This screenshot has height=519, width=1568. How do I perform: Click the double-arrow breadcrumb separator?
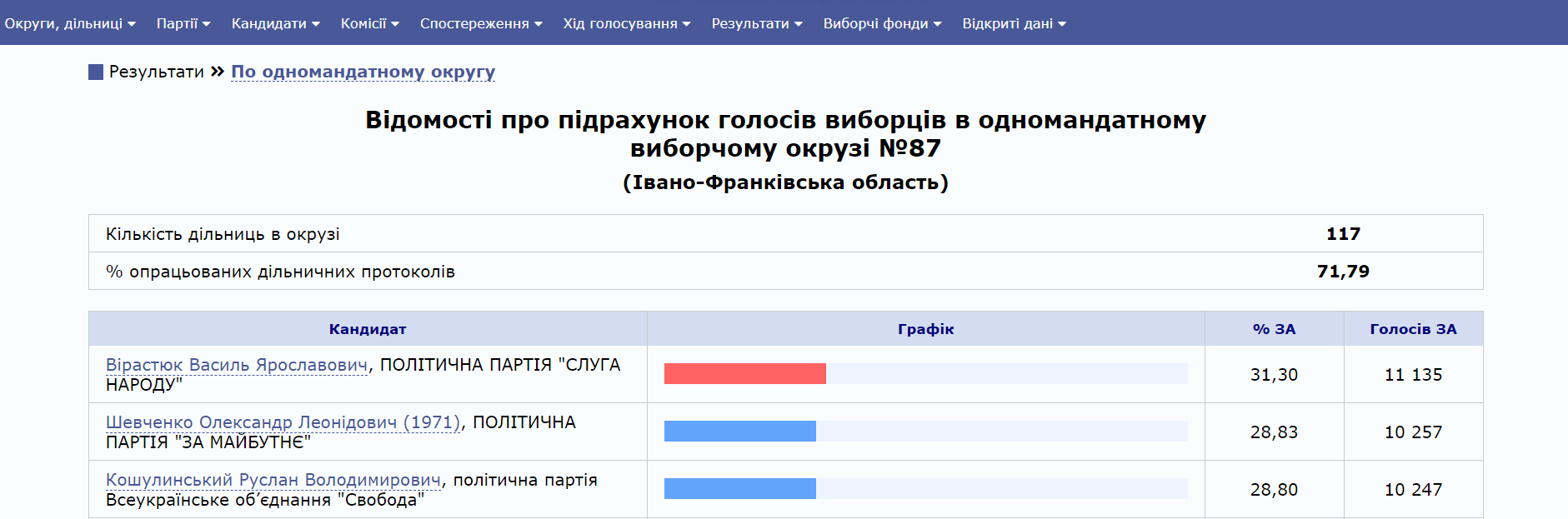pos(218,72)
